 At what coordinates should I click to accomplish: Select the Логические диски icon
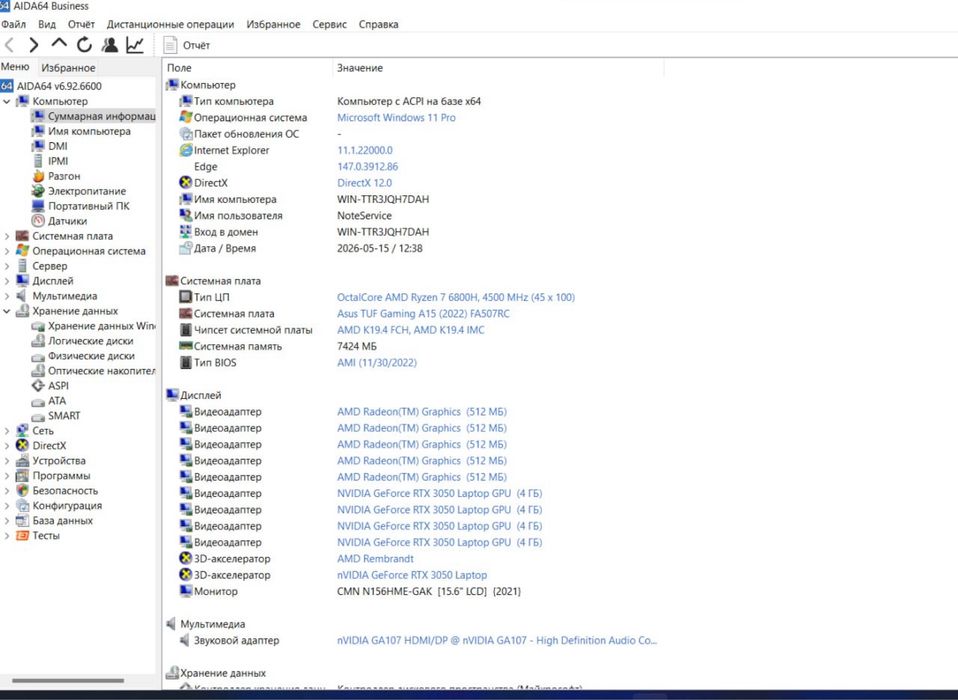point(38,341)
